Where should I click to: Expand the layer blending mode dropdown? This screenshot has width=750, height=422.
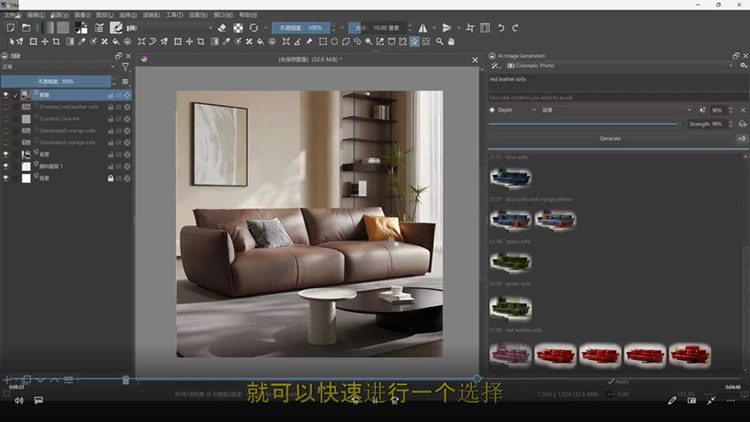point(60,67)
